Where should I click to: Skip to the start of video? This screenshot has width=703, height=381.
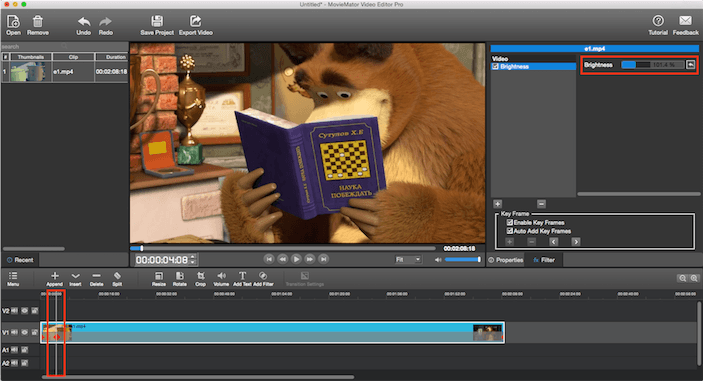269,259
